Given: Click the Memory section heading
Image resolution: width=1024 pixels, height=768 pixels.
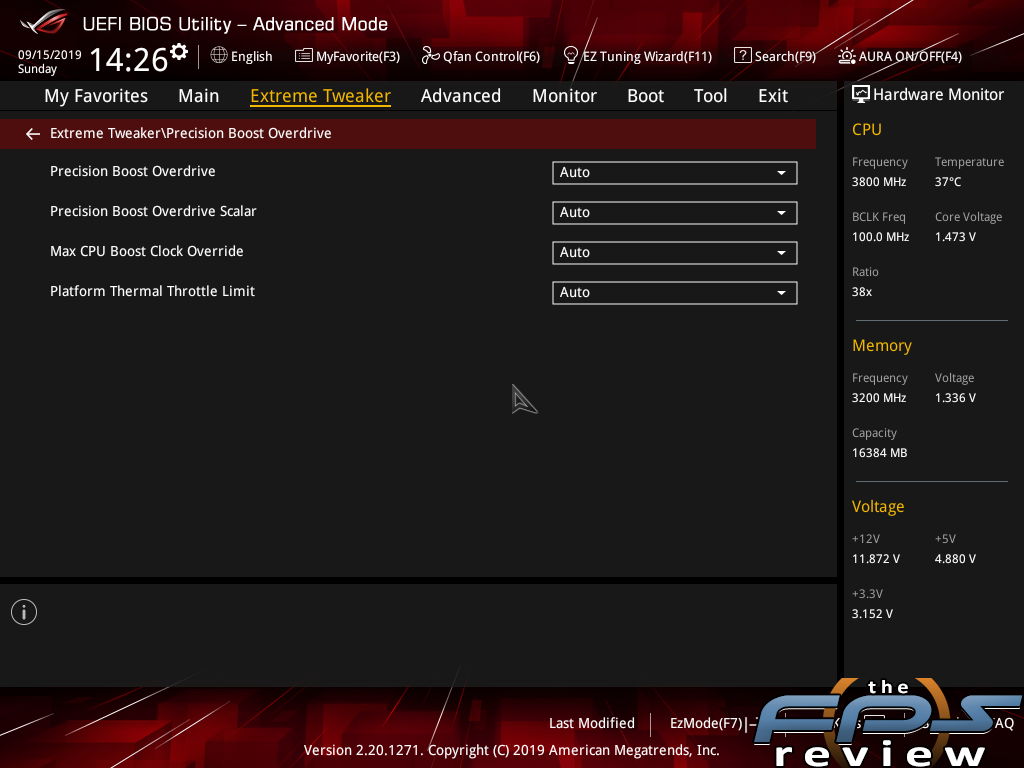Looking at the screenshot, I should (x=882, y=345).
